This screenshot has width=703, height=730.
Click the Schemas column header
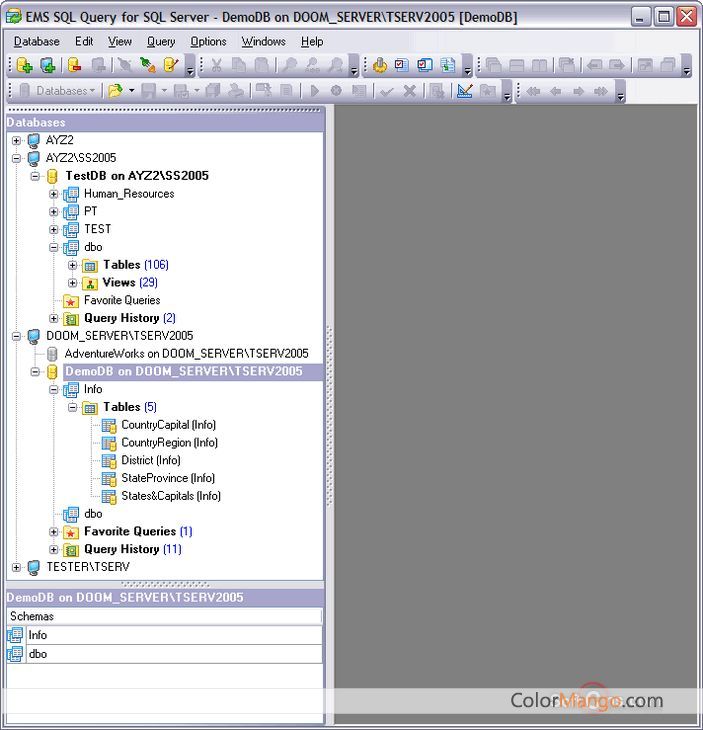tap(164, 616)
